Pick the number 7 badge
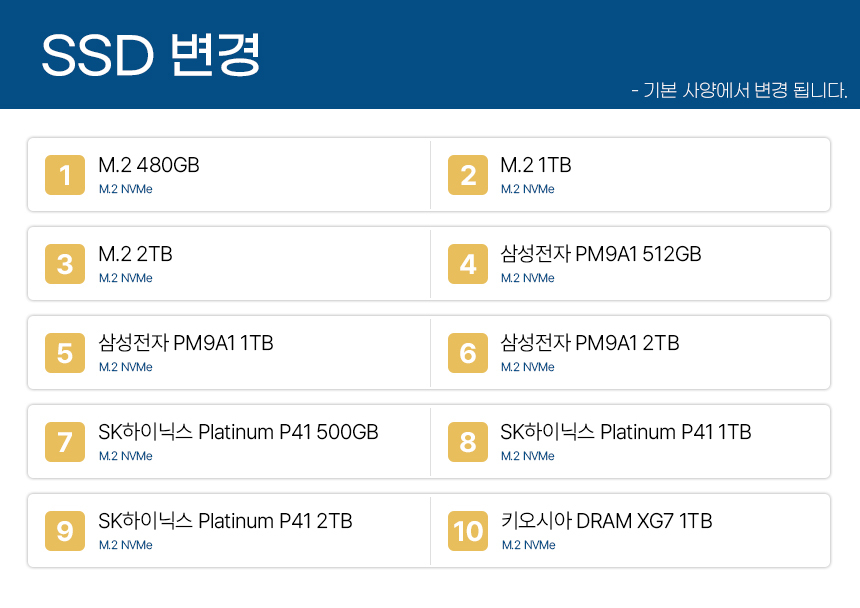This screenshot has height=608, width=860. [65, 442]
